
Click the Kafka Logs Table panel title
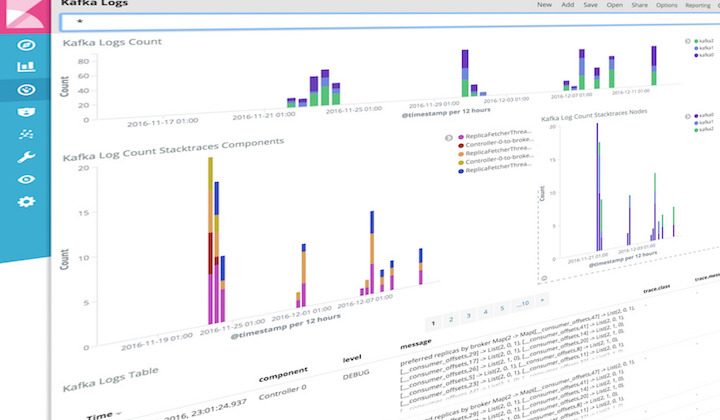pyautogui.click(x=111, y=380)
